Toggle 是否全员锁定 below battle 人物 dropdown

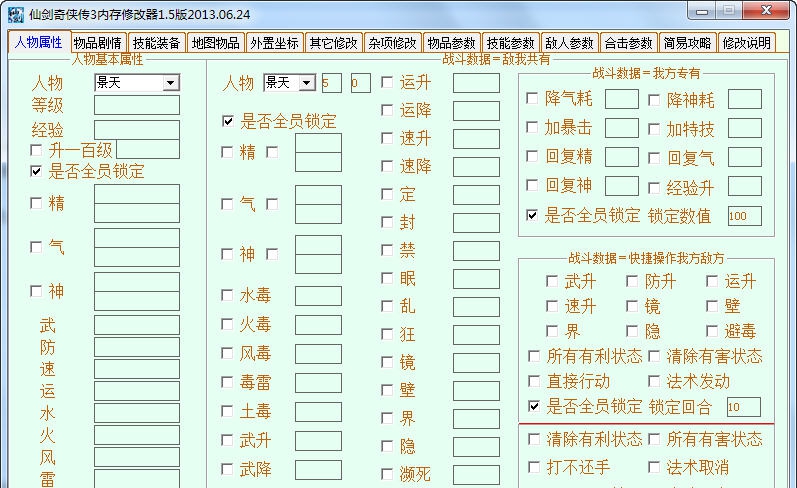(228, 121)
